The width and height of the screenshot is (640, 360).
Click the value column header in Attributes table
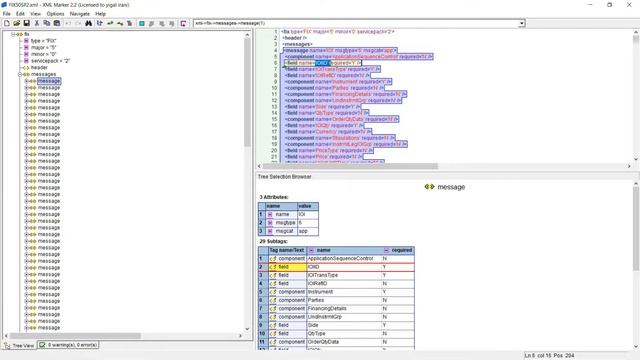(308, 206)
